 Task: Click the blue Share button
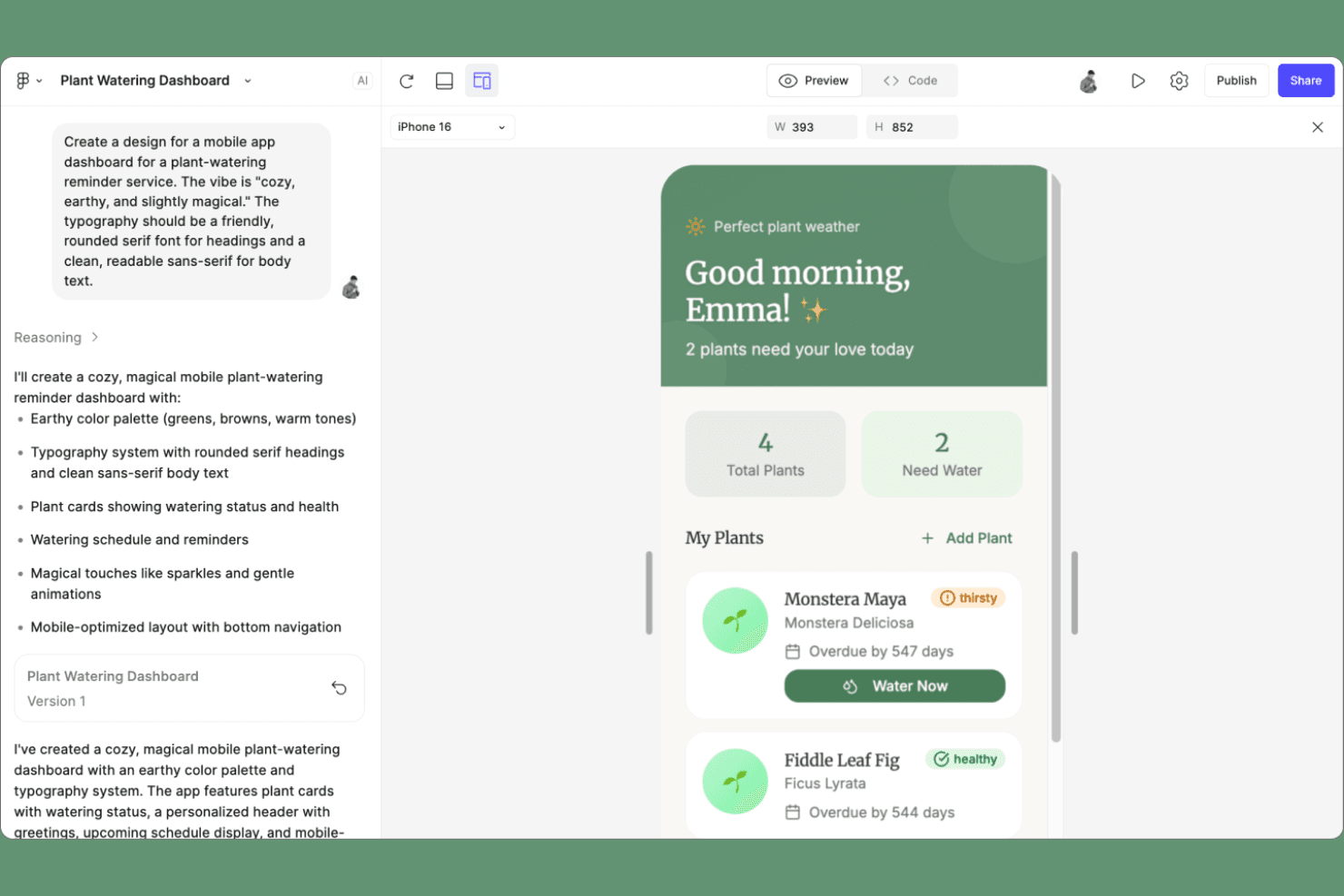click(1306, 81)
